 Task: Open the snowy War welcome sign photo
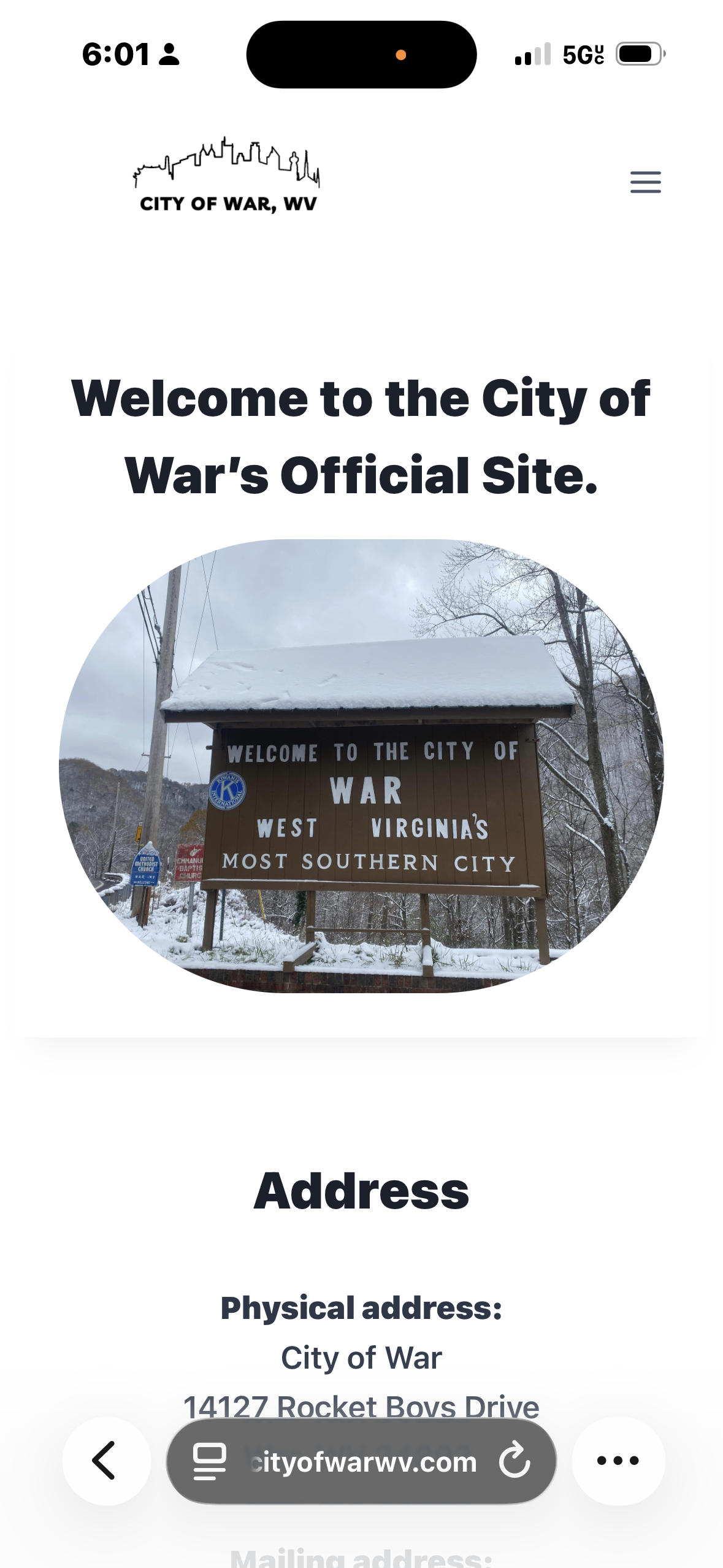361,766
